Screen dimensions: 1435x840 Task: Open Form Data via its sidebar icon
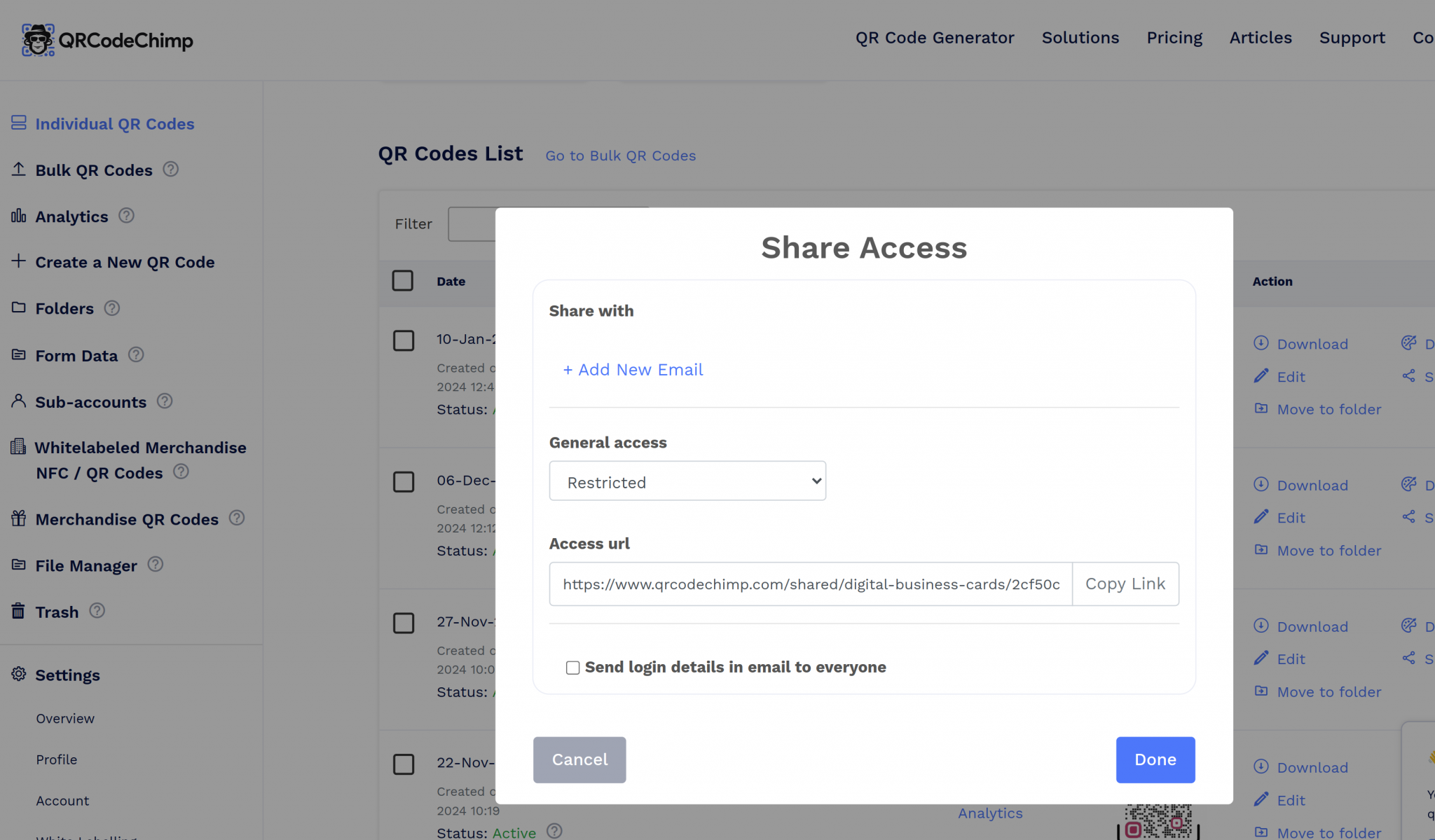[18, 354]
